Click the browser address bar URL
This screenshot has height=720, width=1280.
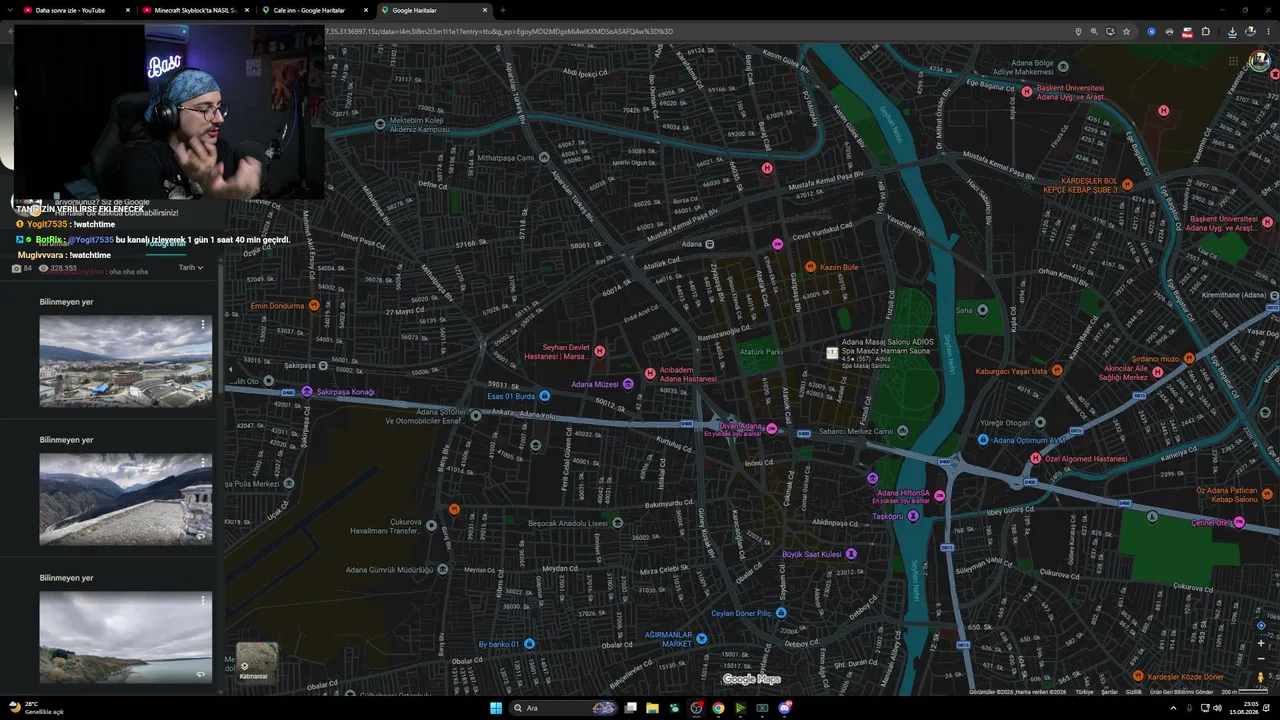click(500, 32)
